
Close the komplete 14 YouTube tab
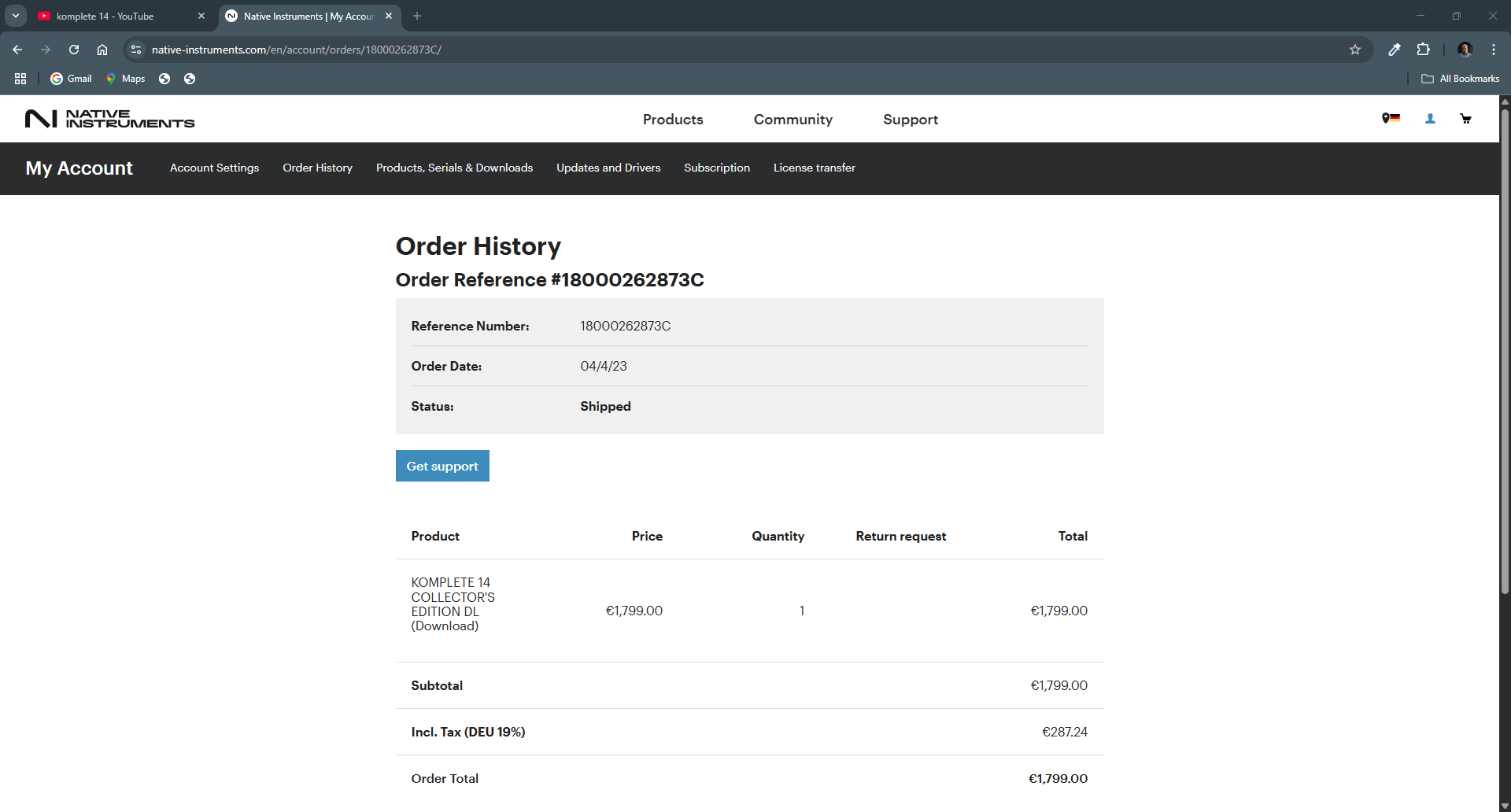(201, 16)
